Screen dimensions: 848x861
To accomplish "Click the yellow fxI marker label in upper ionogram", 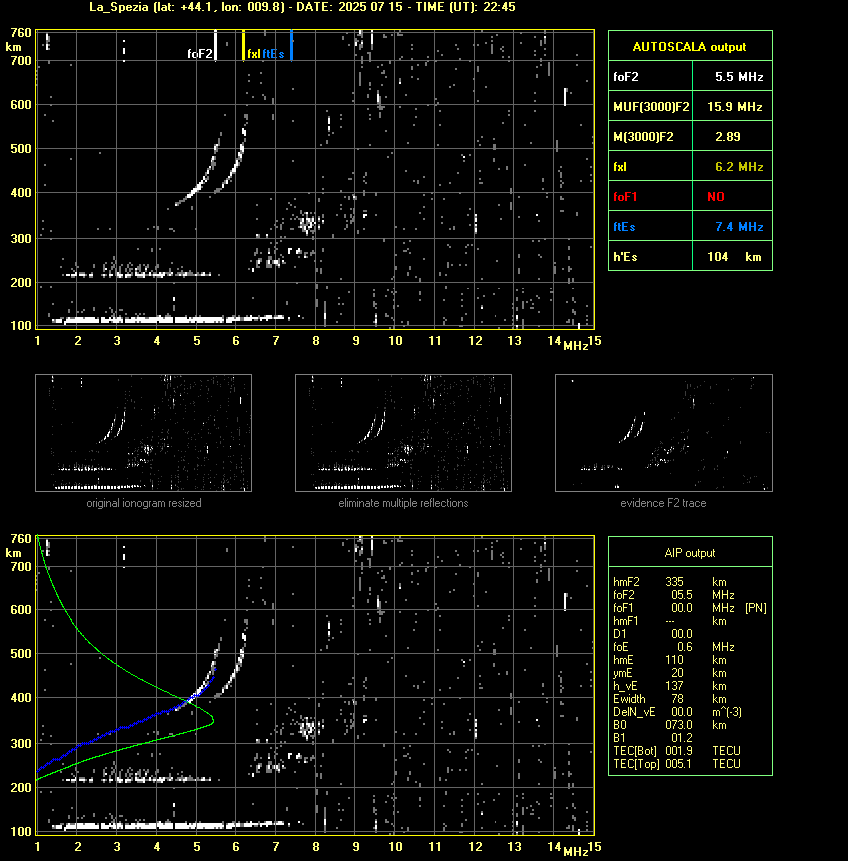I will [253, 54].
